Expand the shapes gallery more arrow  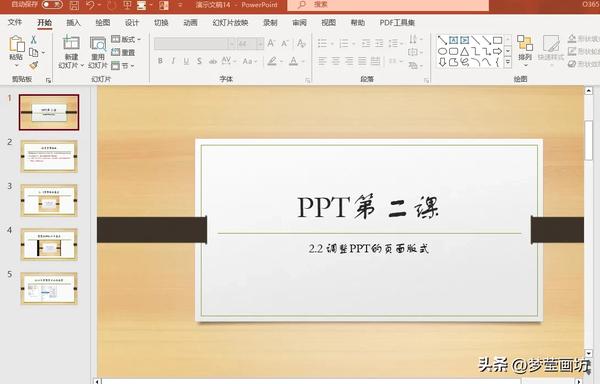[508, 62]
